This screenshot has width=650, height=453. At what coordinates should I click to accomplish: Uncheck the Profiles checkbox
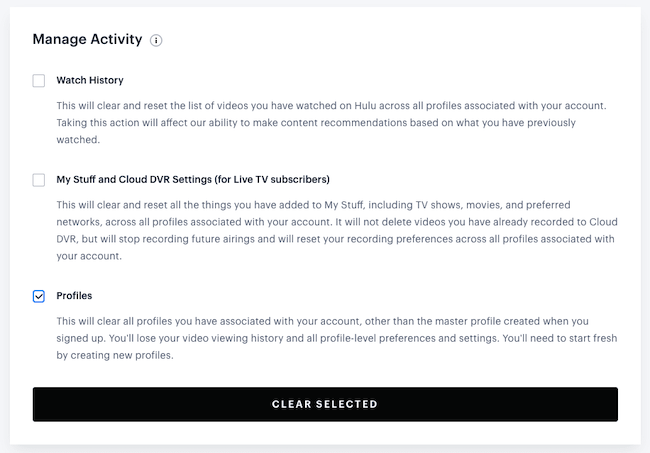39,296
